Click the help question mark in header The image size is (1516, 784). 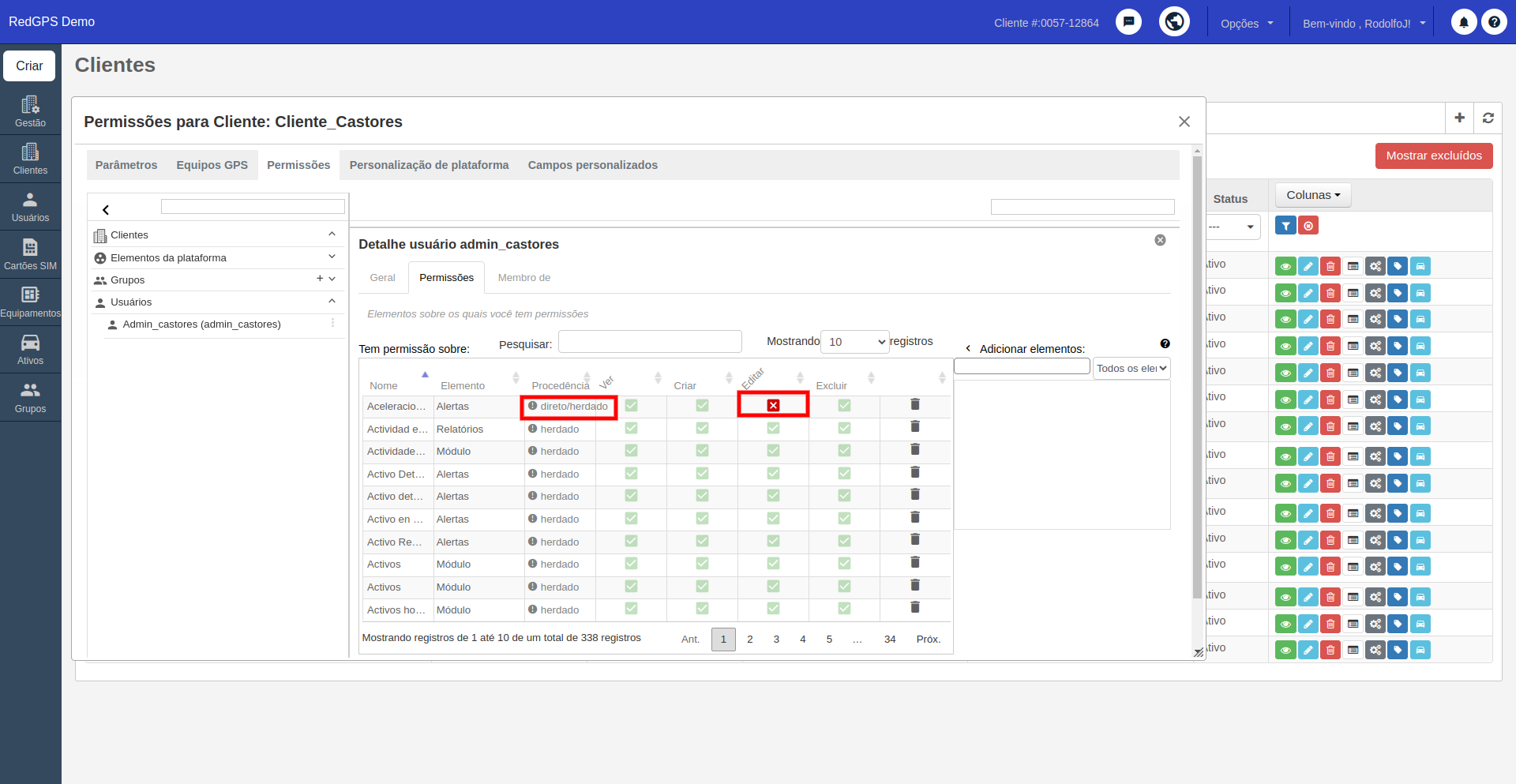(x=1494, y=22)
